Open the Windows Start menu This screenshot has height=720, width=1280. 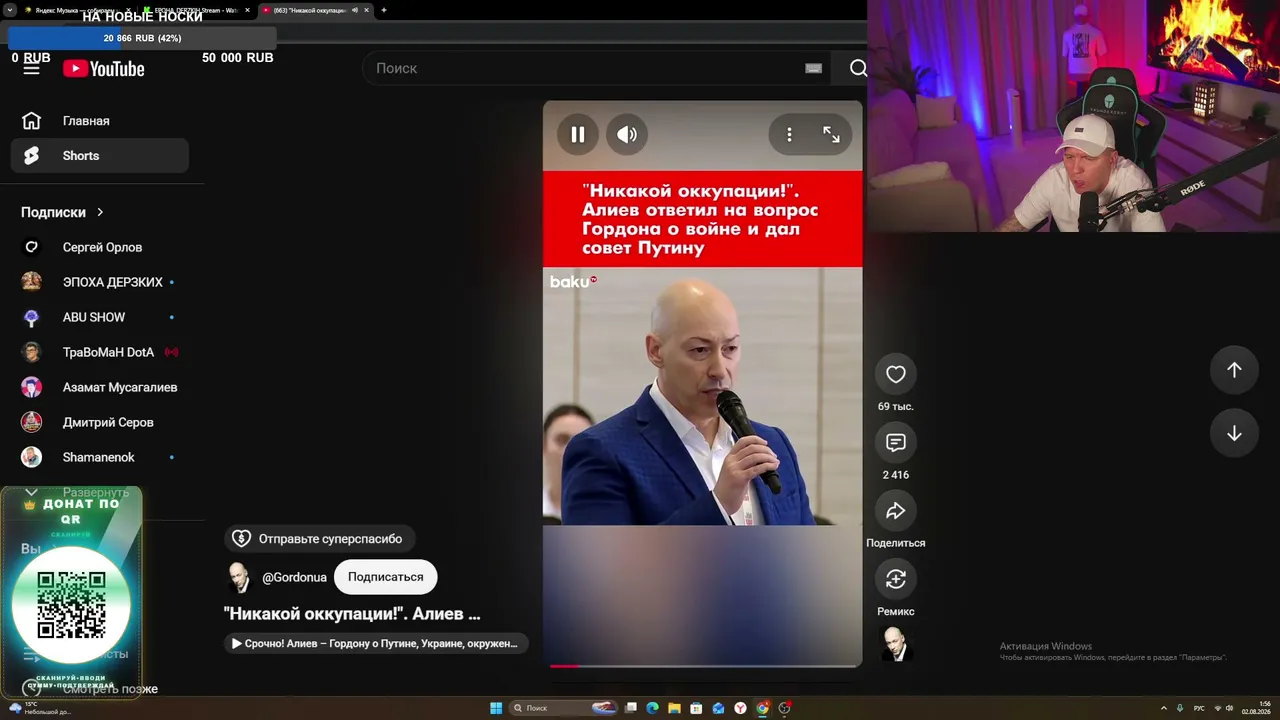point(496,708)
